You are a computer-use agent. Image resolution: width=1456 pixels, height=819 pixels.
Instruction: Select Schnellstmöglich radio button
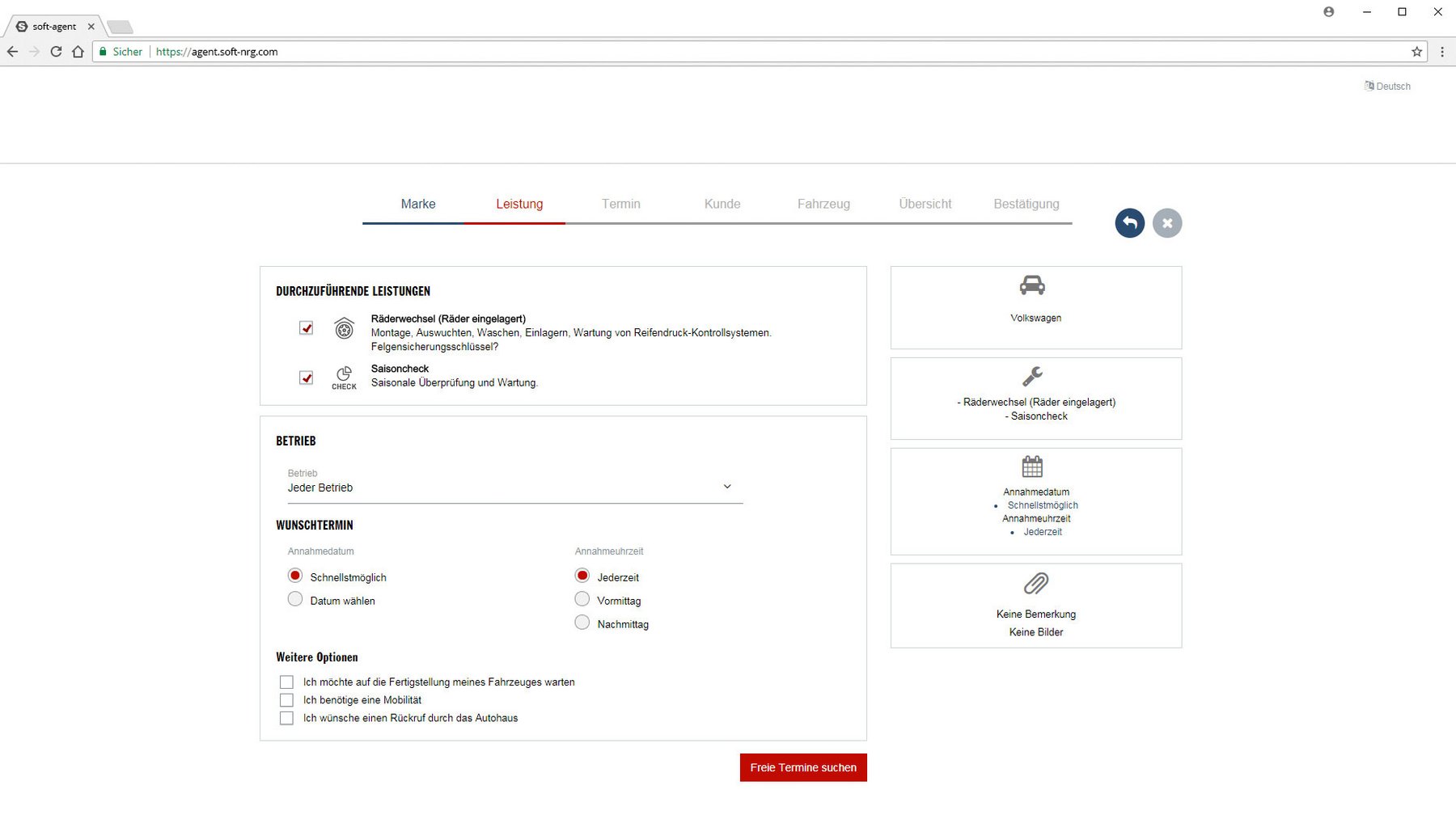295,576
